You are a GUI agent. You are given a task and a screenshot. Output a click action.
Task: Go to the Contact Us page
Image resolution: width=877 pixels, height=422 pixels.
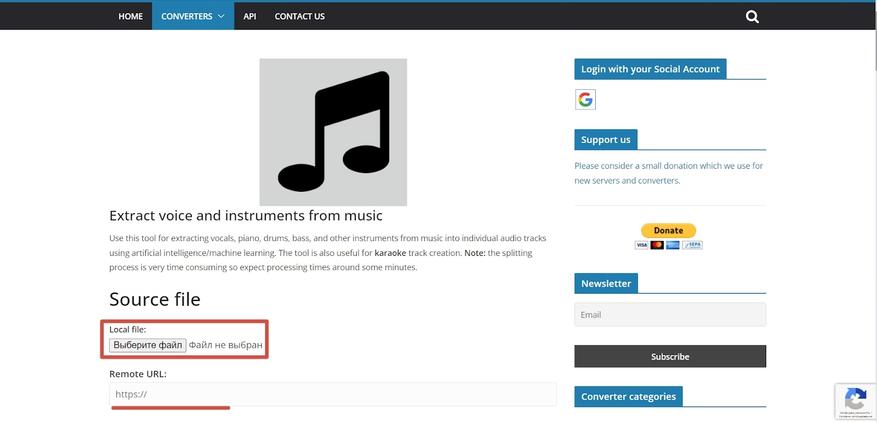(299, 16)
